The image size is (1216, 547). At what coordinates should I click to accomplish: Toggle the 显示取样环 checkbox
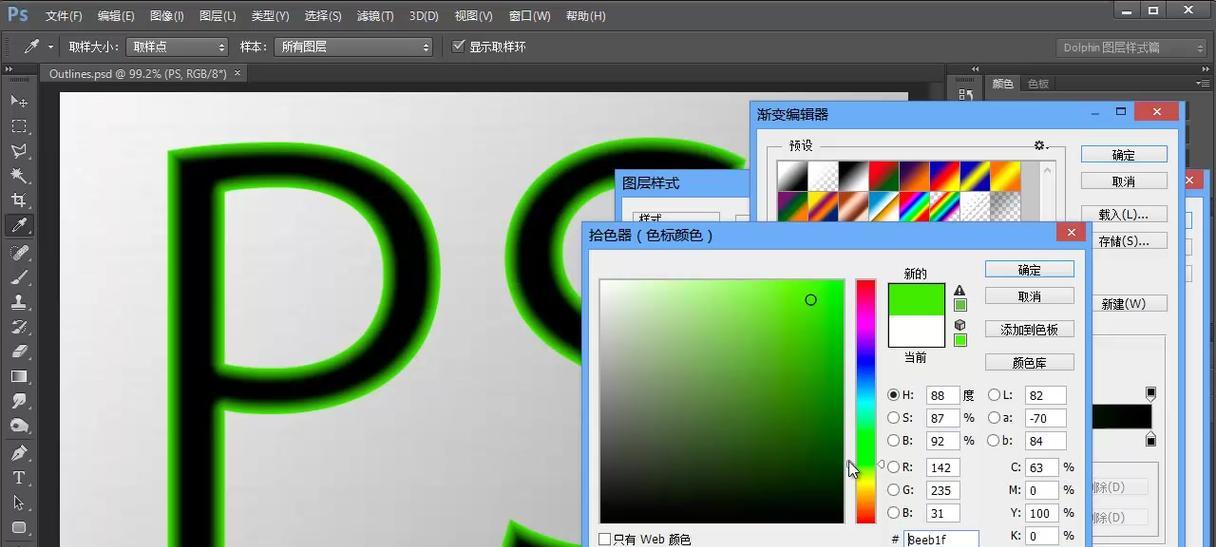tap(459, 46)
